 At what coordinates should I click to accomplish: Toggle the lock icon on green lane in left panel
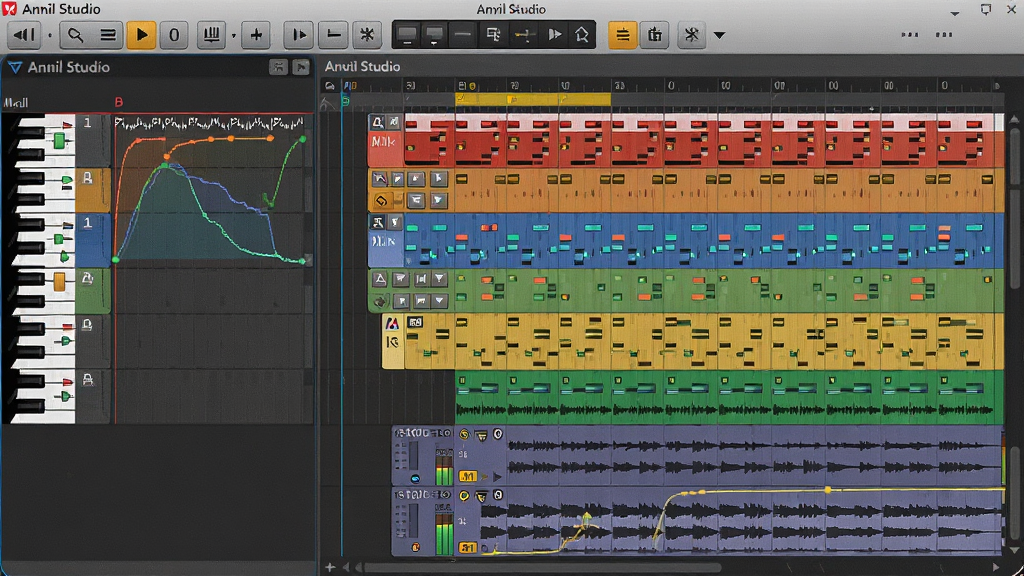point(88,278)
